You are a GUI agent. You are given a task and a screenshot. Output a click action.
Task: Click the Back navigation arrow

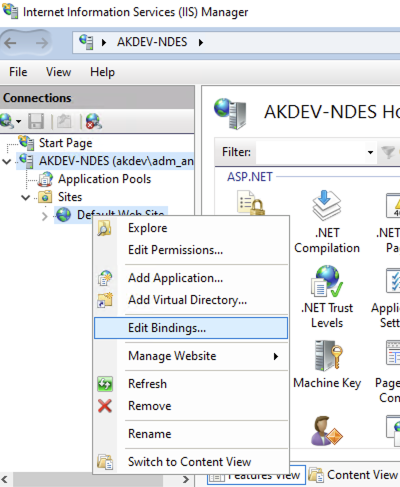click(x=10, y=43)
